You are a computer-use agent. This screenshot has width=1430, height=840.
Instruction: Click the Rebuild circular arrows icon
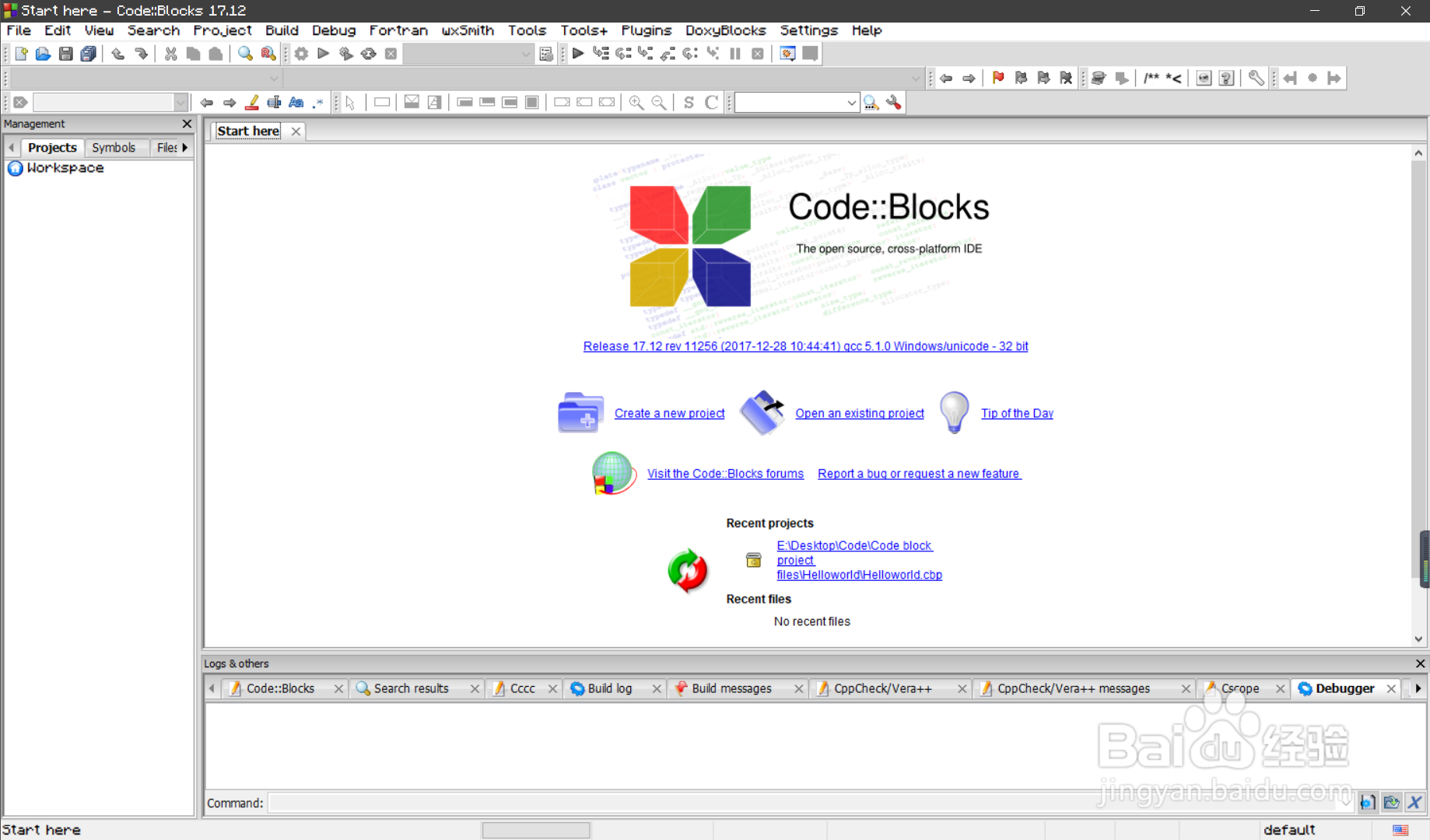(369, 54)
